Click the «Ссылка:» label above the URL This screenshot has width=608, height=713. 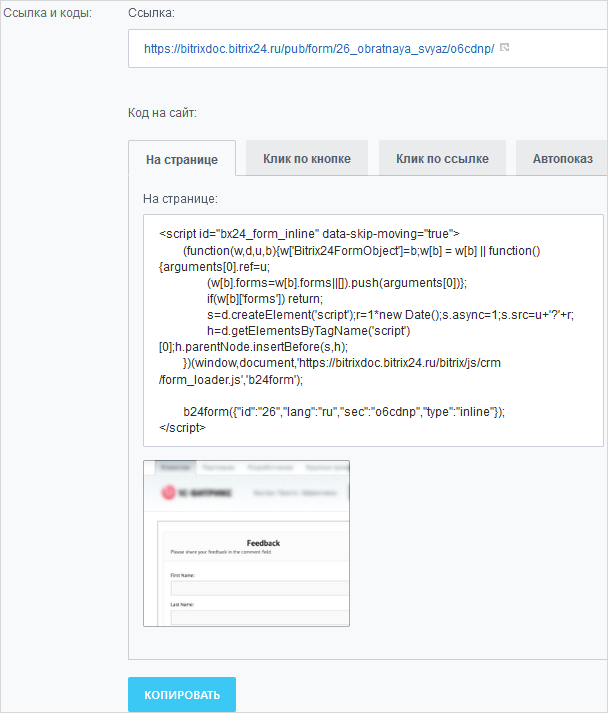[151, 13]
